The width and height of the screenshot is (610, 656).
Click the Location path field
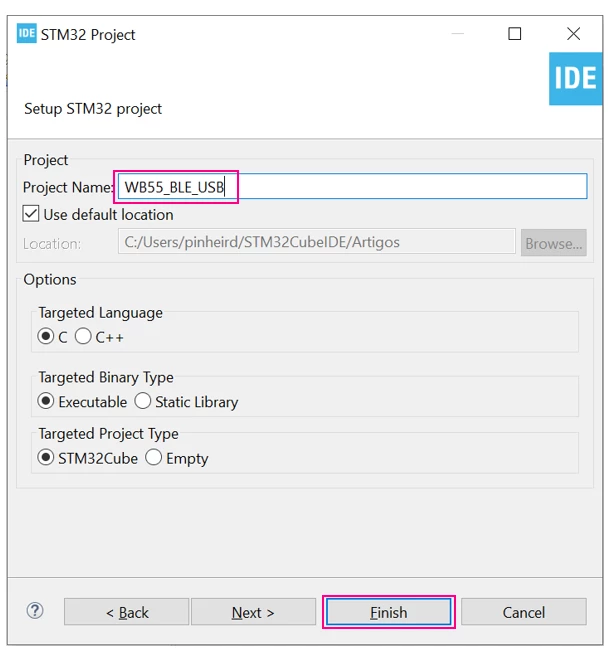(317, 241)
